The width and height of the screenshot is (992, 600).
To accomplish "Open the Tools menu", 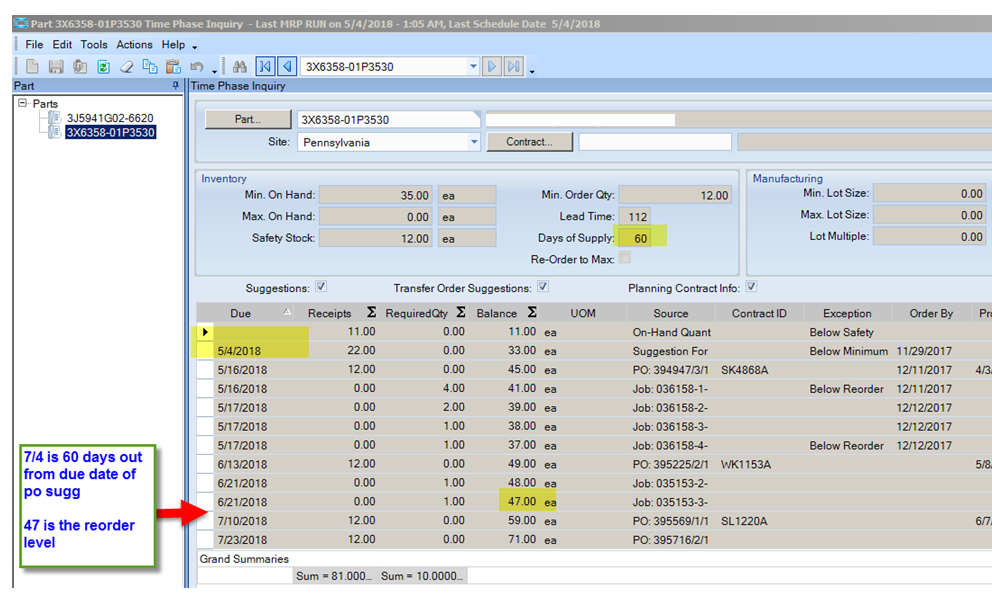I will coord(94,45).
